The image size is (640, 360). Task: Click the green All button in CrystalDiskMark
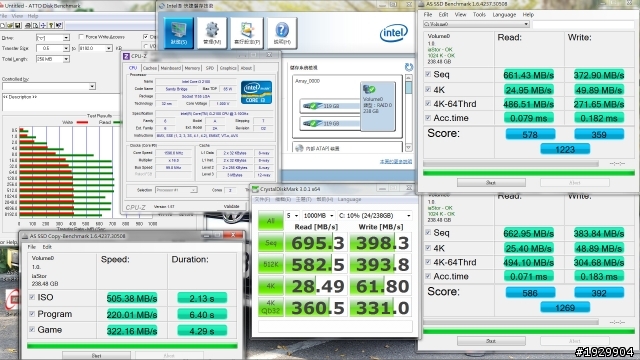[271, 221]
